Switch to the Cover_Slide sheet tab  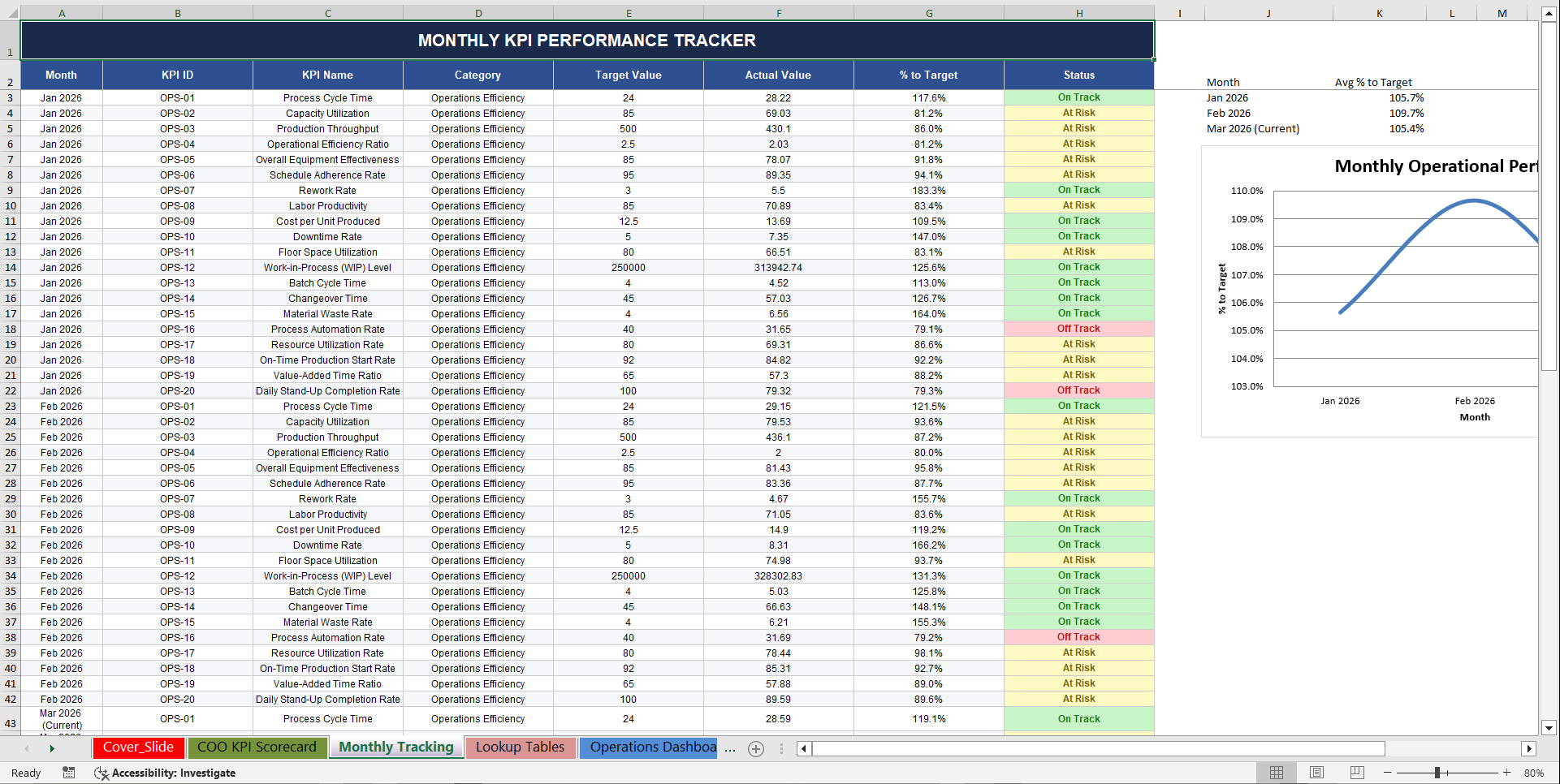(138, 747)
